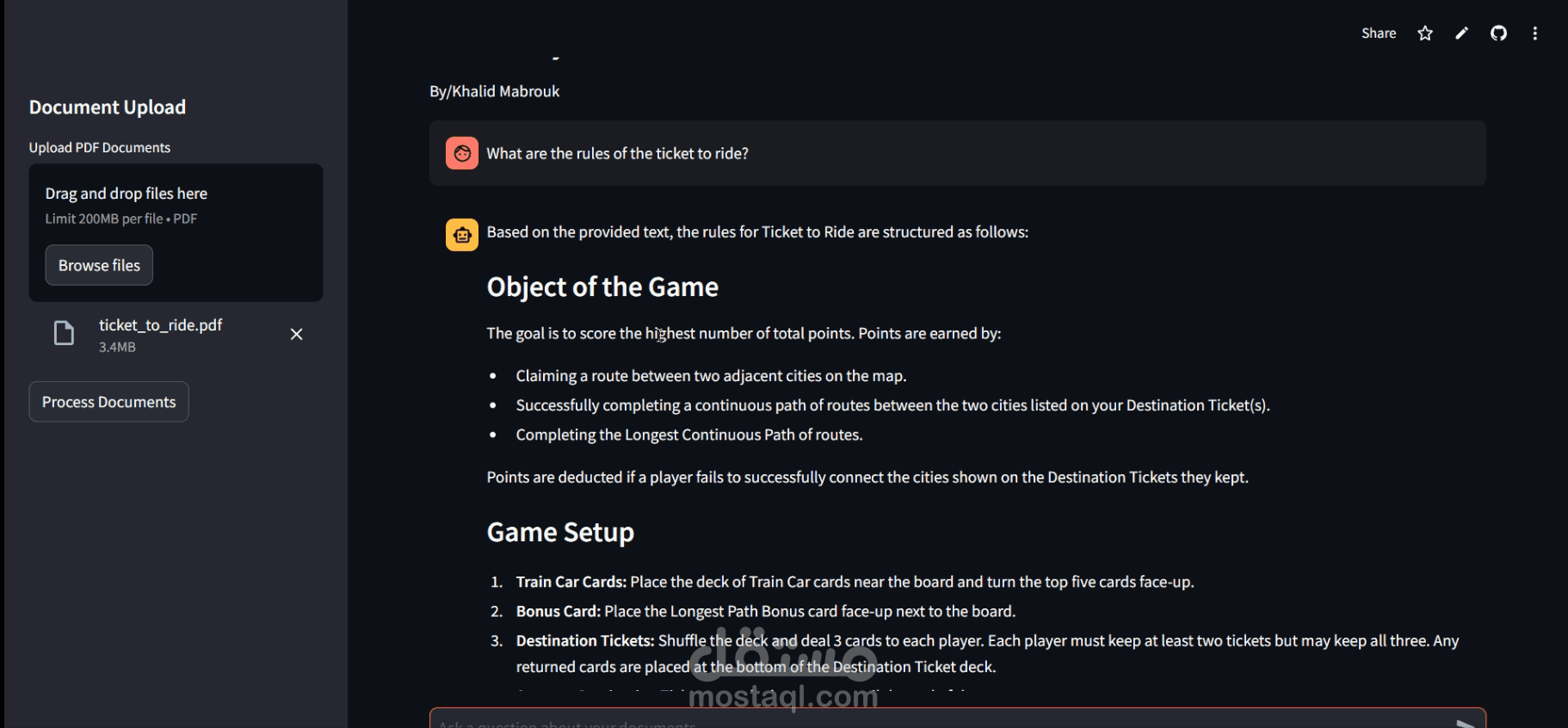1568x728 pixels.
Task: Open the three-dot main menu
Action: pos(1534,34)
